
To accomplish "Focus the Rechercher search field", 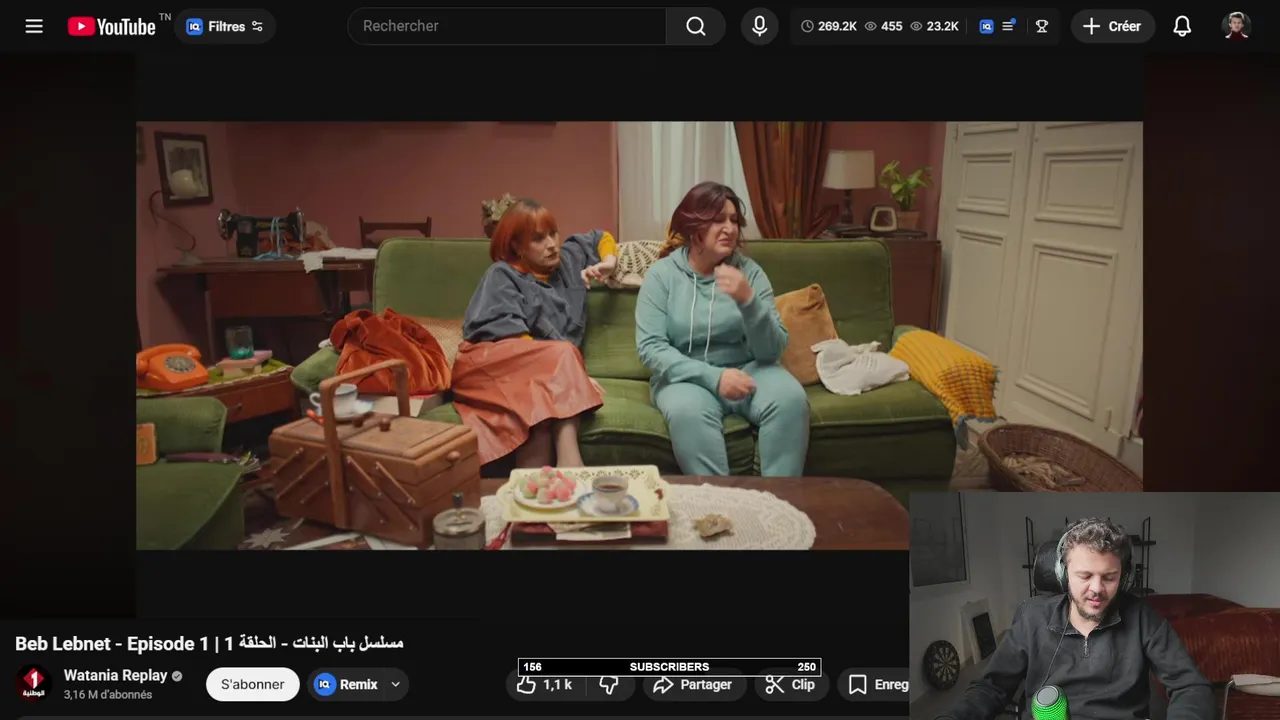I will [x=507, y=26].
